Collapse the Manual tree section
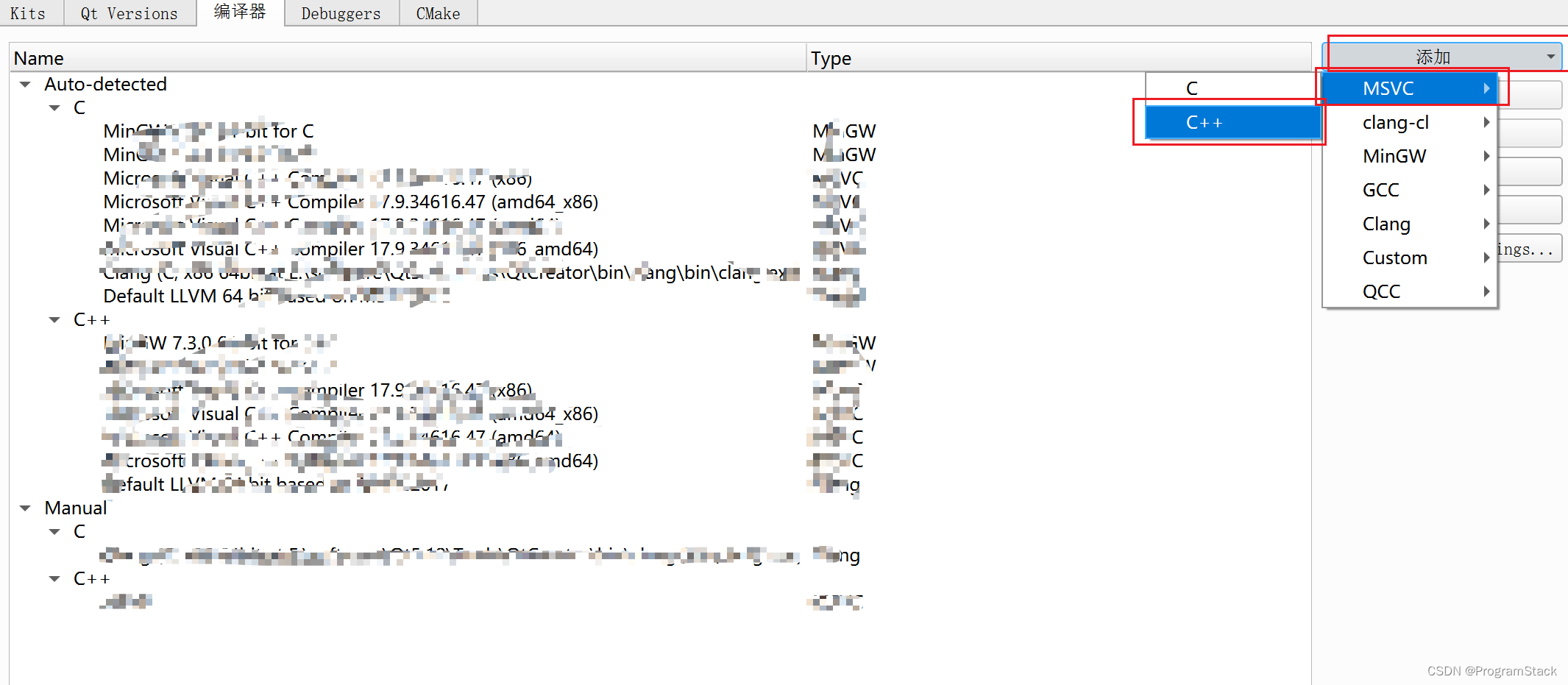The image size is (1568, 685). coord(24,507)
